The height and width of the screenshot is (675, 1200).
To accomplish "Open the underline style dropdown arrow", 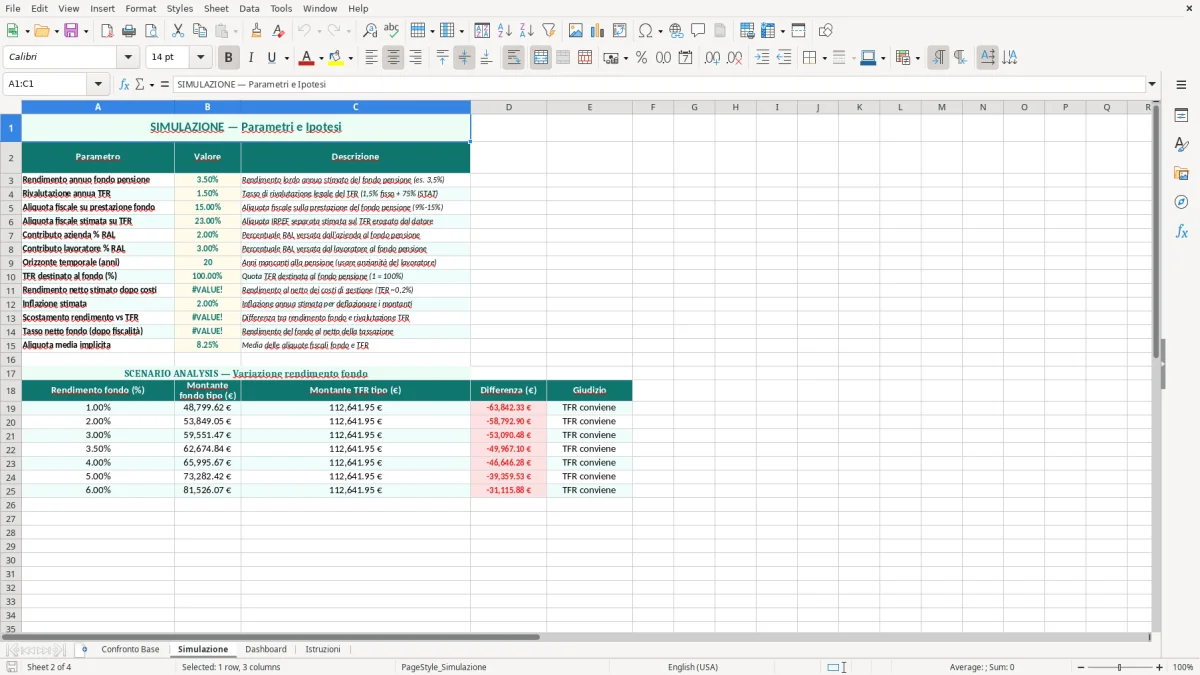I will (x=286, y=58).
